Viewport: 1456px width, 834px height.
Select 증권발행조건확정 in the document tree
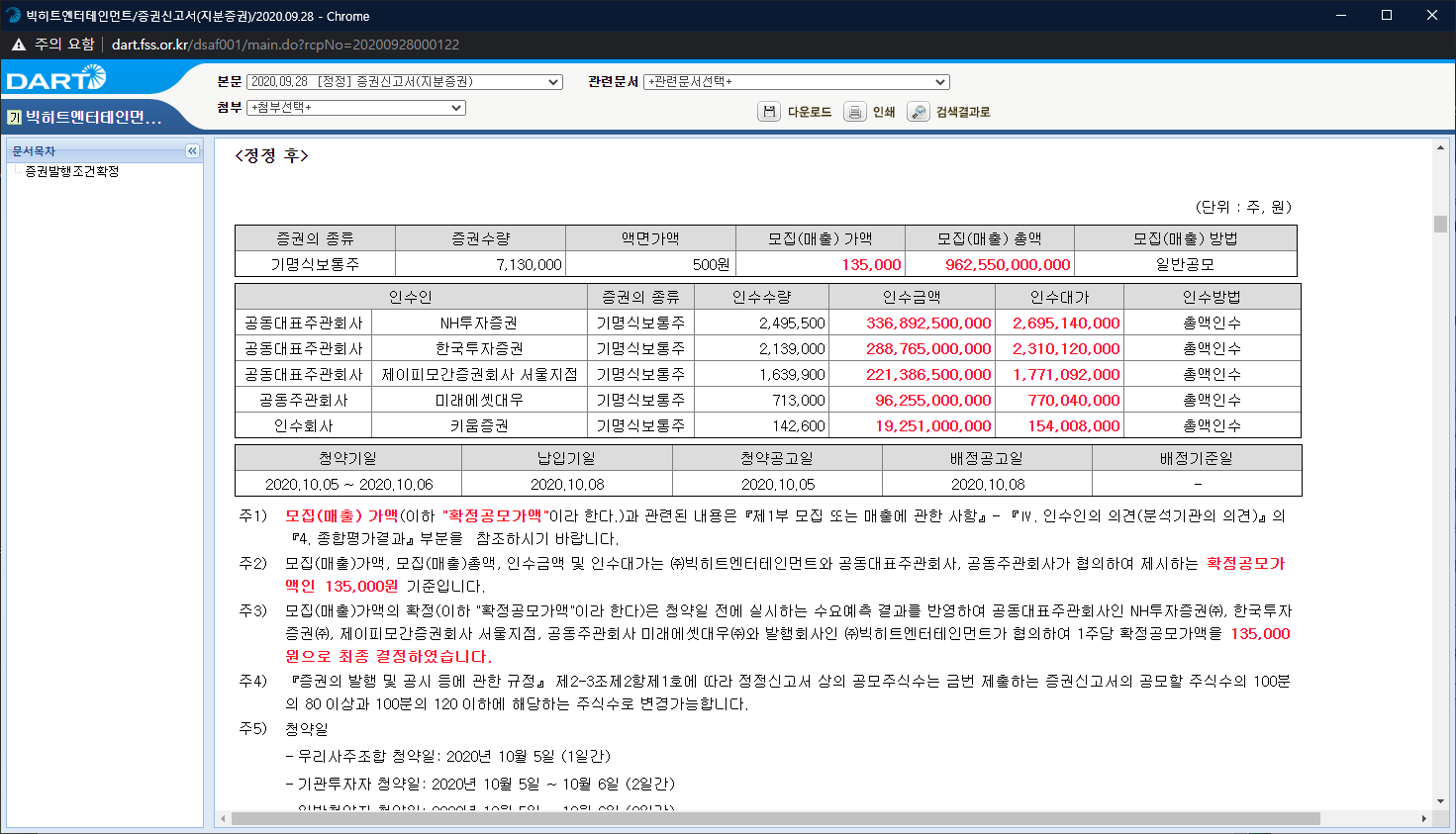pyautogui.click(x=71, y=171)
